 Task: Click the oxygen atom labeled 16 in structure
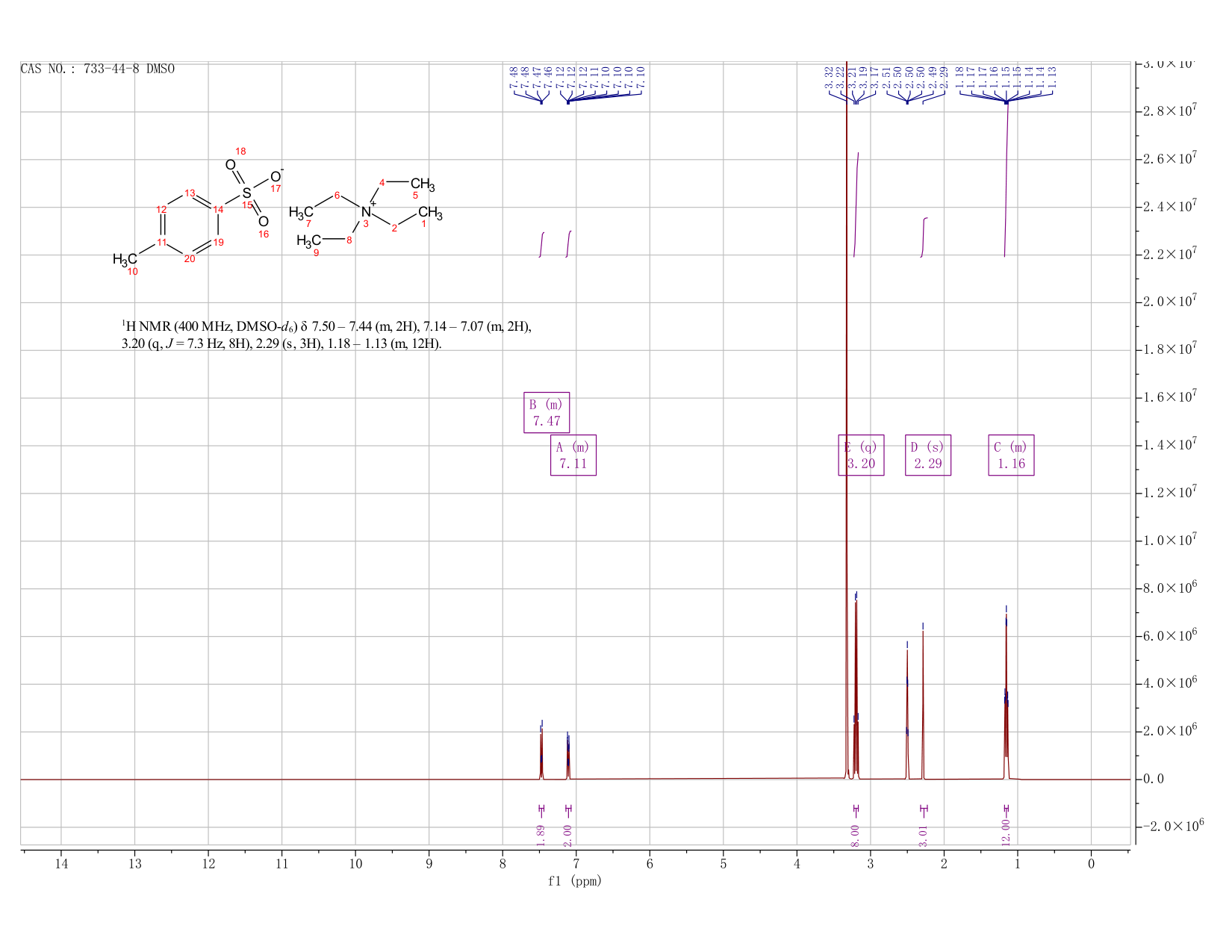click(263, 222)
